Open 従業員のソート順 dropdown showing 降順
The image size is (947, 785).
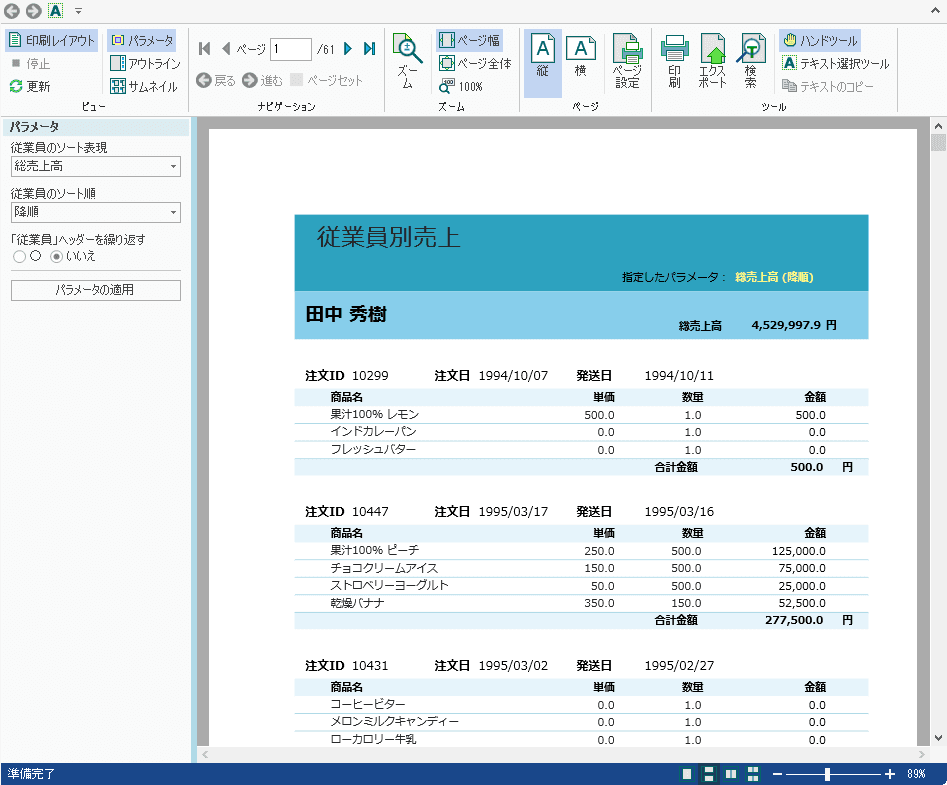[x=96, y=212]
